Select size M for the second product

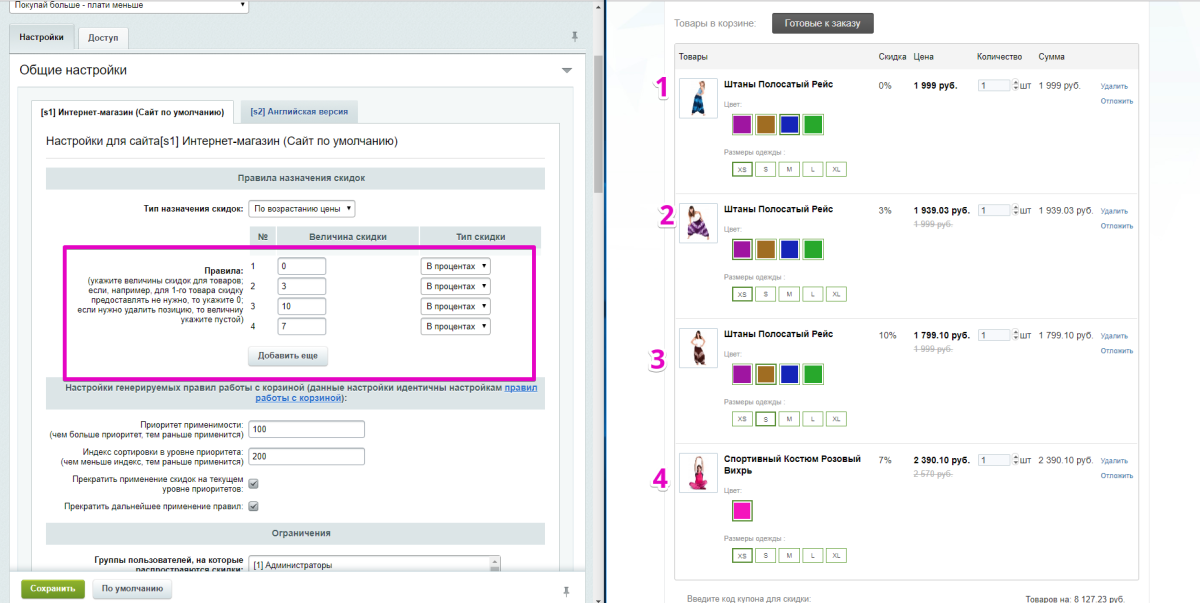coord(789,294)
